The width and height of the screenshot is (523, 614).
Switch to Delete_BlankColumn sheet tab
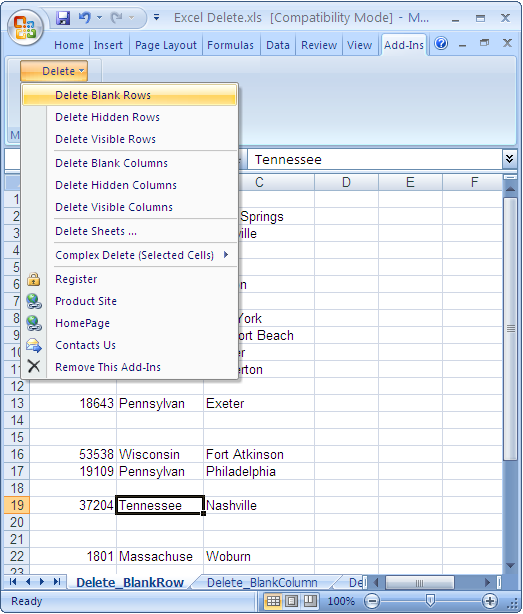click(x=262, y=583)
